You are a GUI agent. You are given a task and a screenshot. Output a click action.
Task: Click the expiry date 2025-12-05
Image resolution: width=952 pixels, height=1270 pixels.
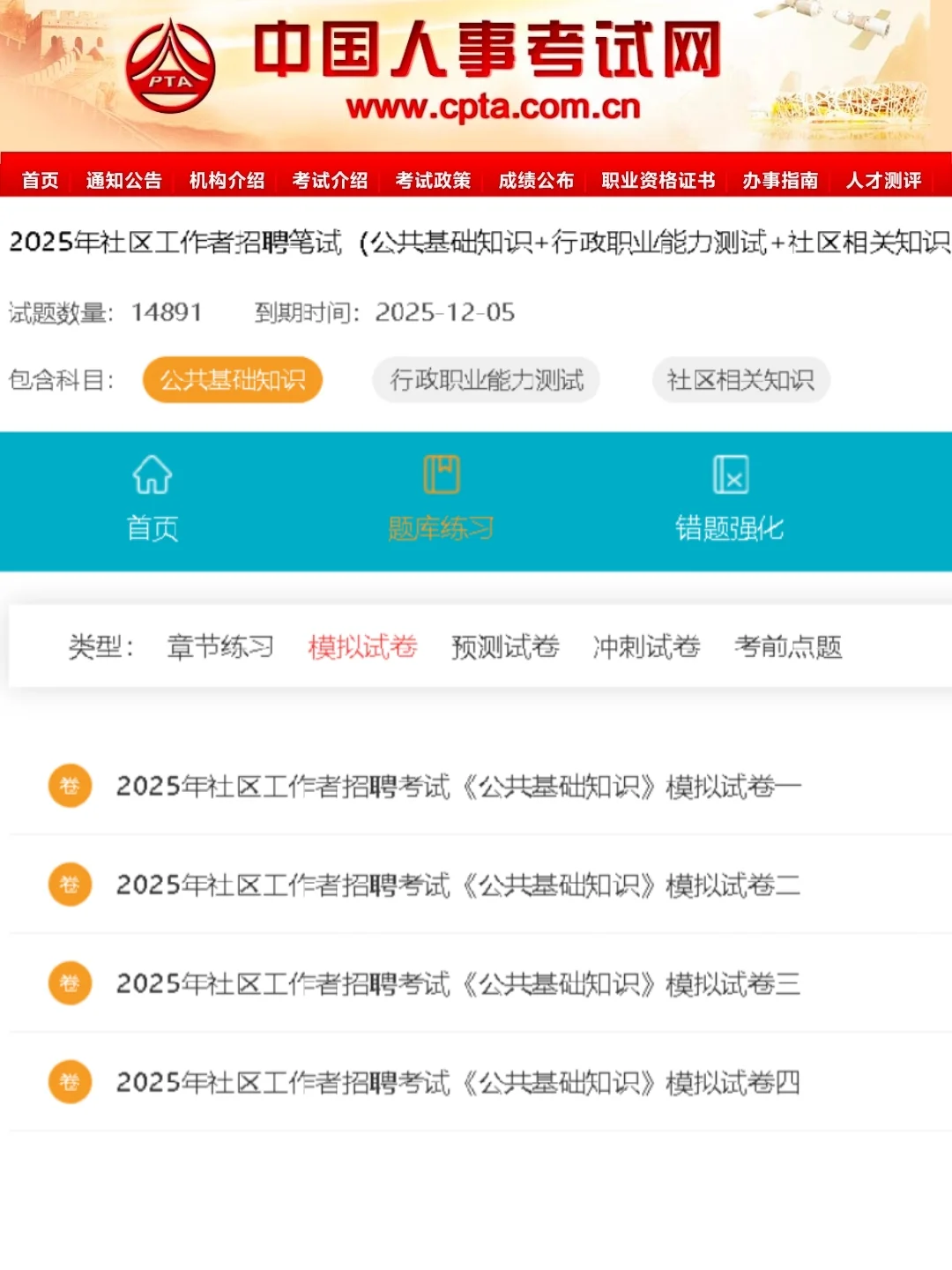pyautogui.click(x=445, y=312)
